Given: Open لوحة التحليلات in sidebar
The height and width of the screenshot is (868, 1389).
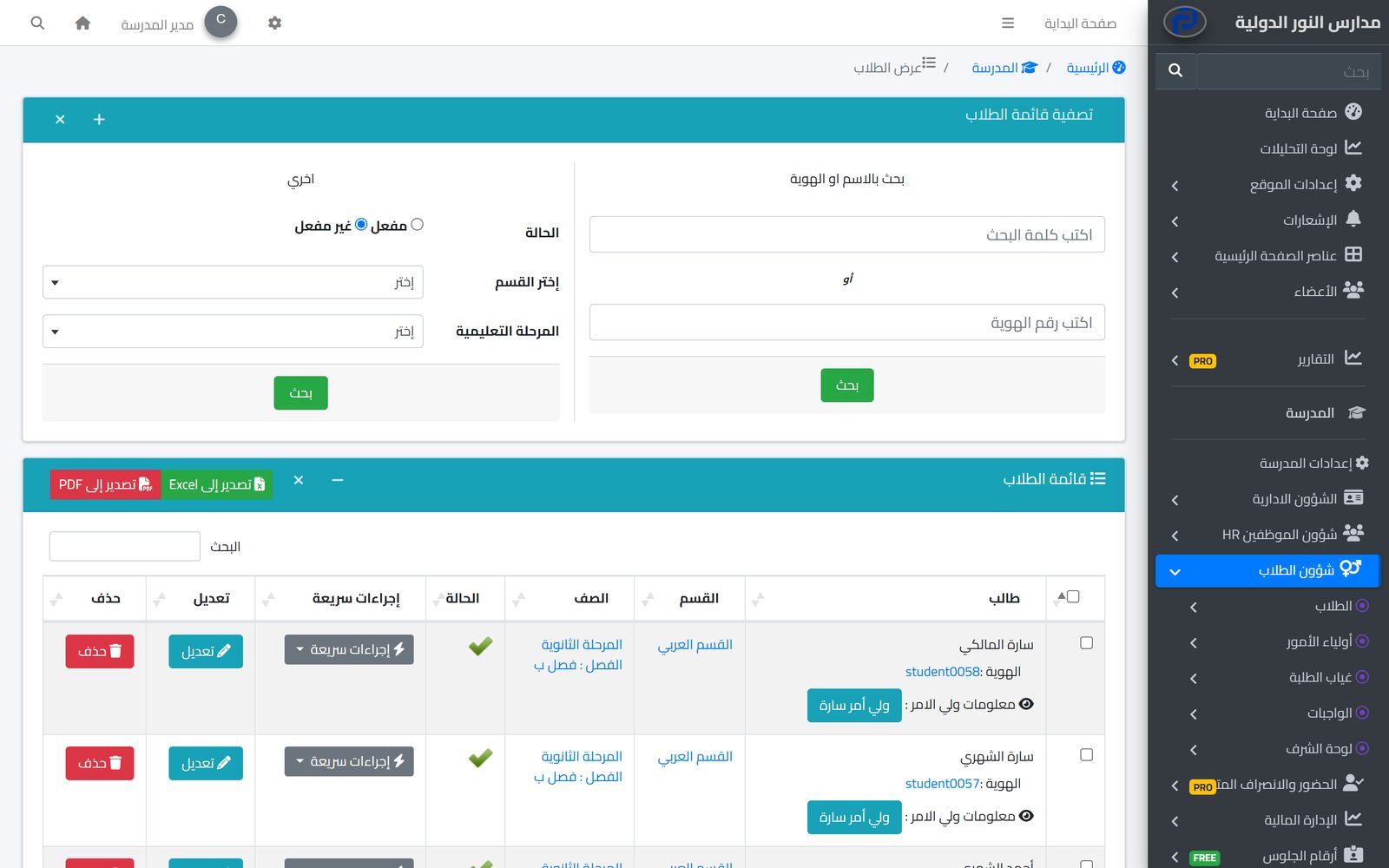Looking at the screenshot, I should [1268, 148].
